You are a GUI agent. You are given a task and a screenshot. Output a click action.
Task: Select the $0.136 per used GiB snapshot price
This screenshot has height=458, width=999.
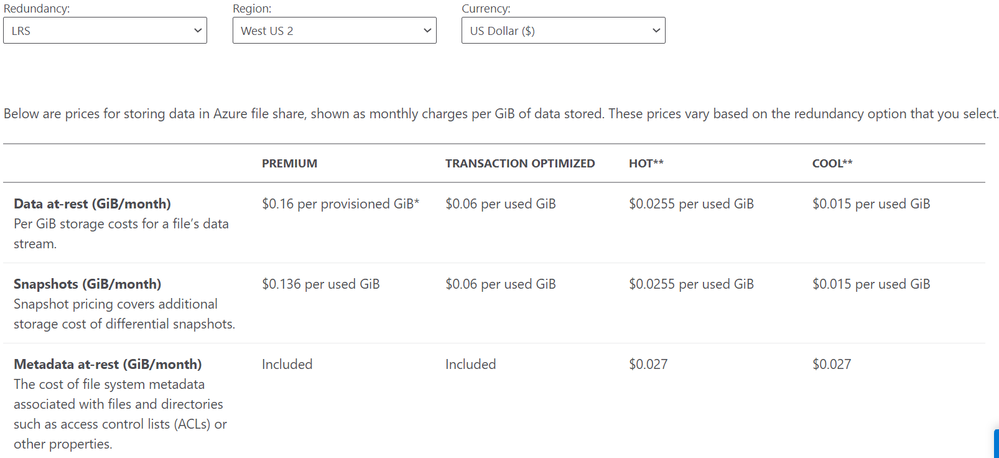(320, 284)
